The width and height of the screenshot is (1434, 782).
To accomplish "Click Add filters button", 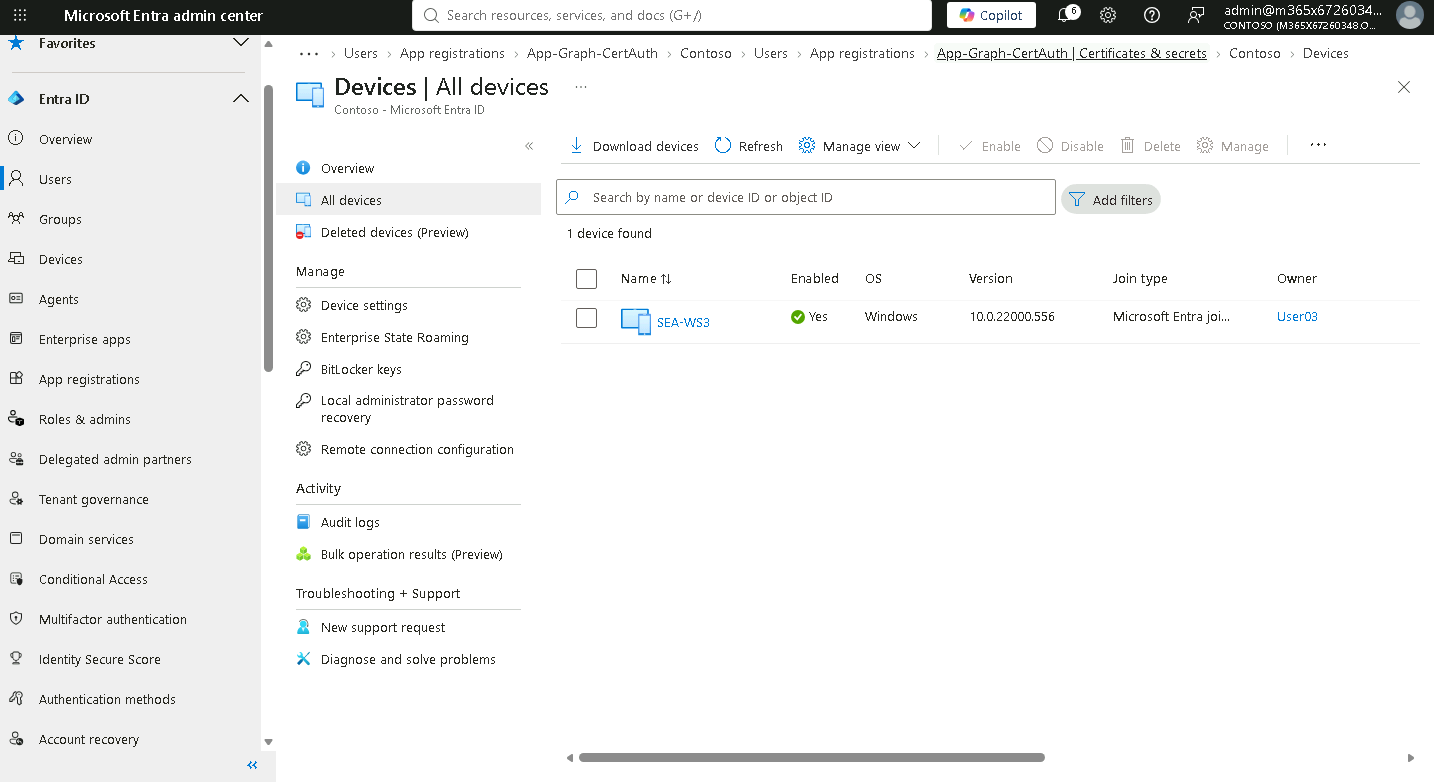I will pos(1111,200).
